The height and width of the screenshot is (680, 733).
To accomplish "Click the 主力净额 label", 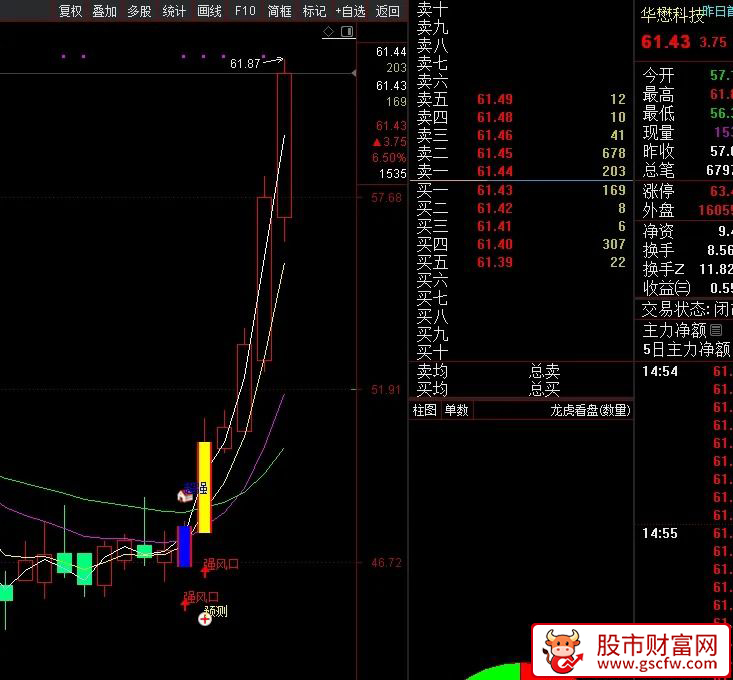I will tap(674, 330).
